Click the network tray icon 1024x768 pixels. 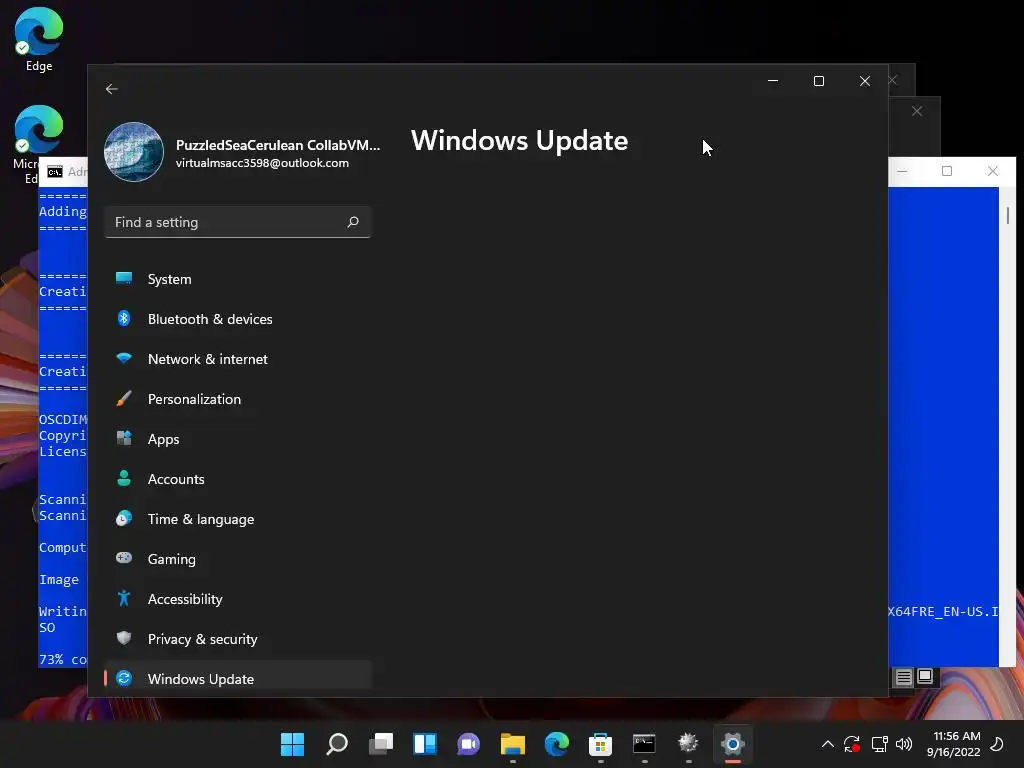pos(880,744)
